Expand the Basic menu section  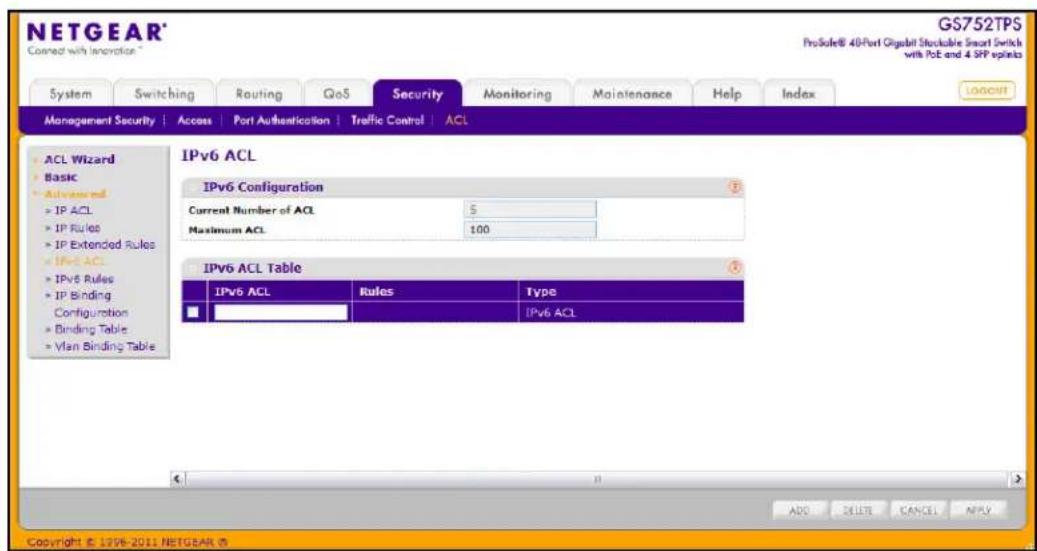[x=60, y=177]
